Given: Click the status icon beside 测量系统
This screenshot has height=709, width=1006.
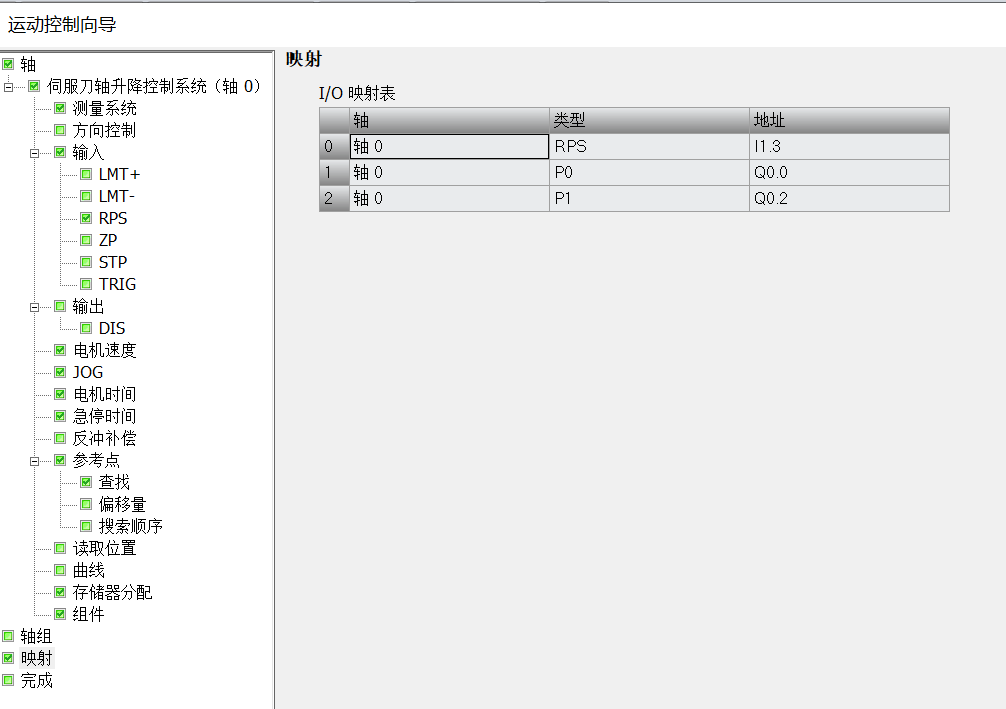Looking at the screenshot, I should (60, 108).
